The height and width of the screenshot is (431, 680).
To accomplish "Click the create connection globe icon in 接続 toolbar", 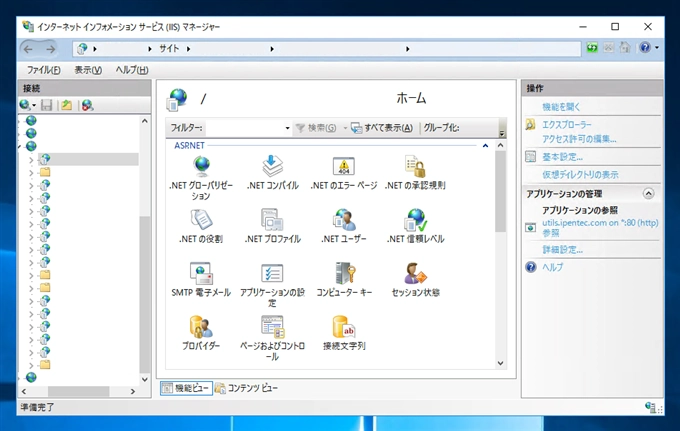I will pos(25,105).
